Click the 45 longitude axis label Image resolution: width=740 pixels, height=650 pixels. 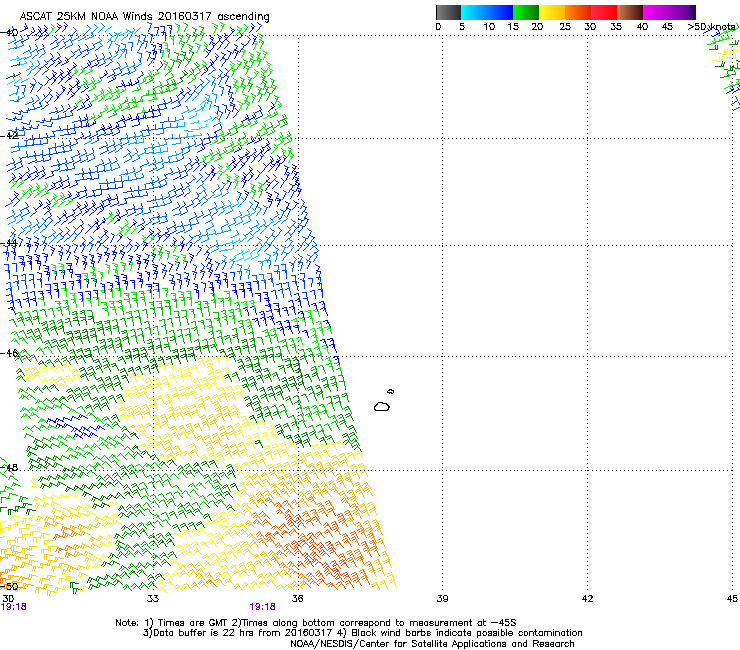732,599
